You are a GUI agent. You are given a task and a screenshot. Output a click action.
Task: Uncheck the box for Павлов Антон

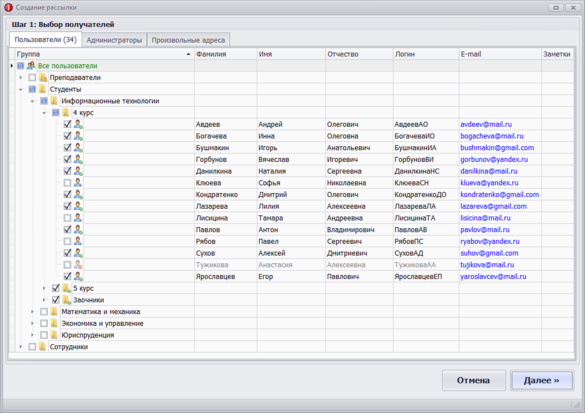pos(67,230)
